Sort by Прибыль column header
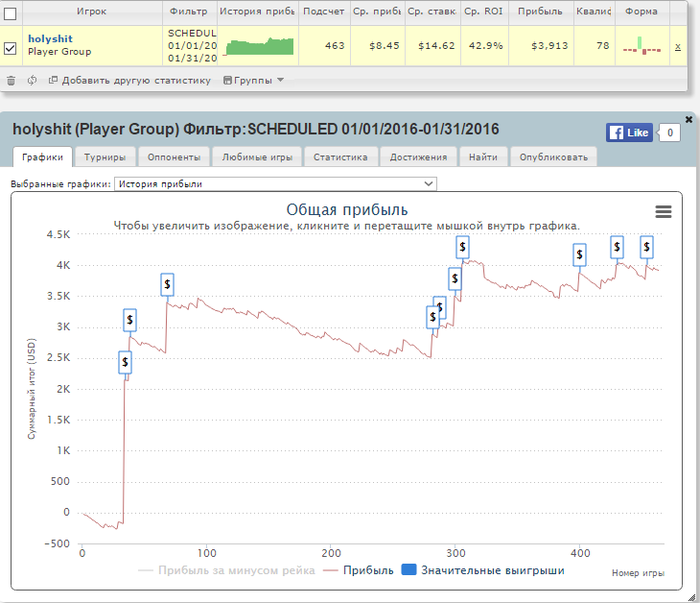 point(540,12)
